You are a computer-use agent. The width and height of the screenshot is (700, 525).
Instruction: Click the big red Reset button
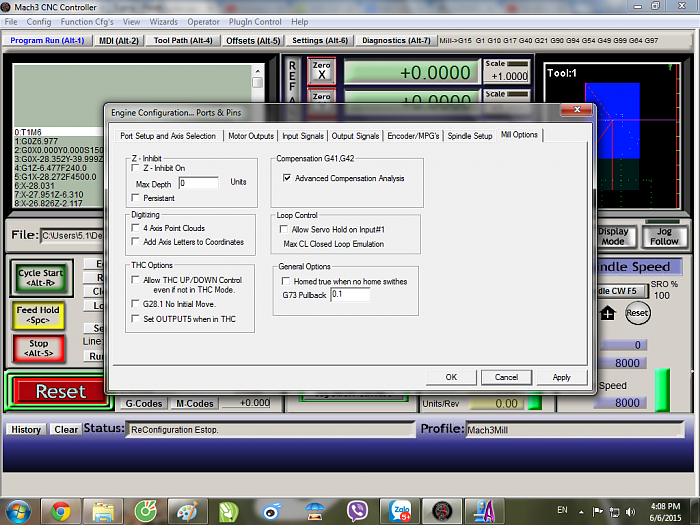[x=61, y=392]
